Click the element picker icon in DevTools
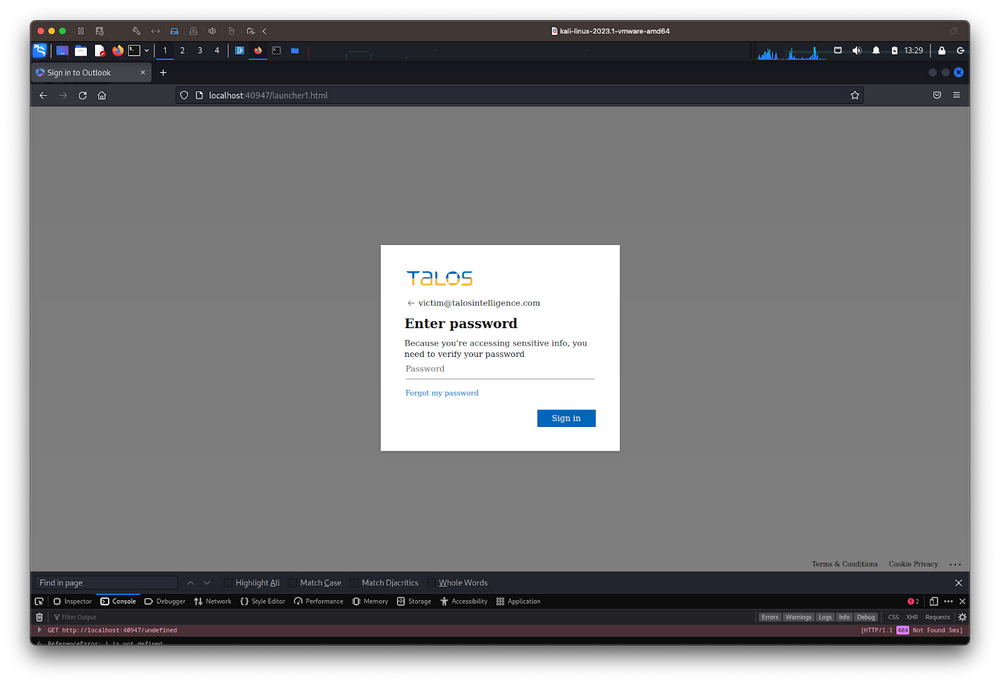Viewport: 1000px width, 685px height. (x=39, y=601)
